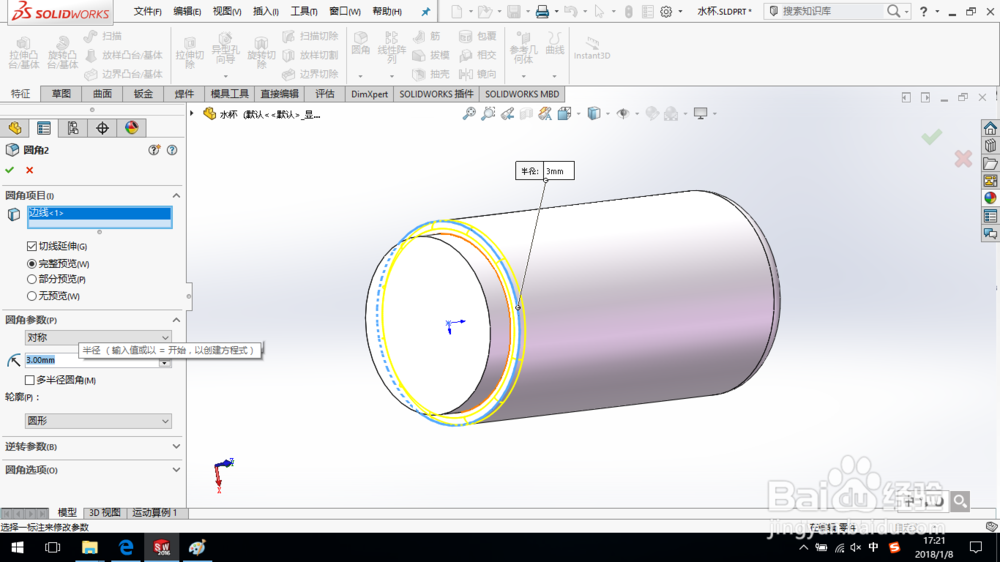This screenshot has height=562, width=1000.
Task: Open the 文件(F) File menu
Action: 147,11
